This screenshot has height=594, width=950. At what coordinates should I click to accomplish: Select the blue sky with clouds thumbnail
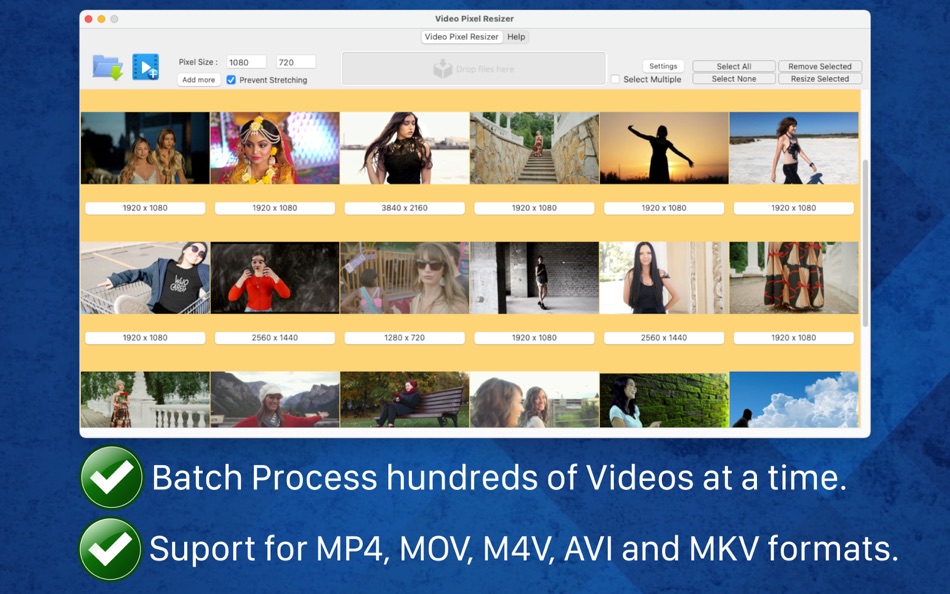click(x=794, y=400)
